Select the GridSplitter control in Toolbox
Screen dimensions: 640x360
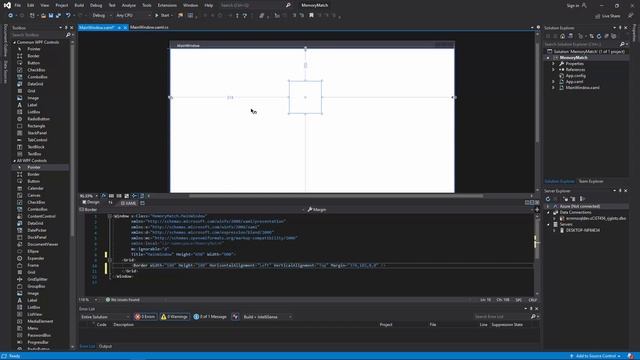pos(37,279)
